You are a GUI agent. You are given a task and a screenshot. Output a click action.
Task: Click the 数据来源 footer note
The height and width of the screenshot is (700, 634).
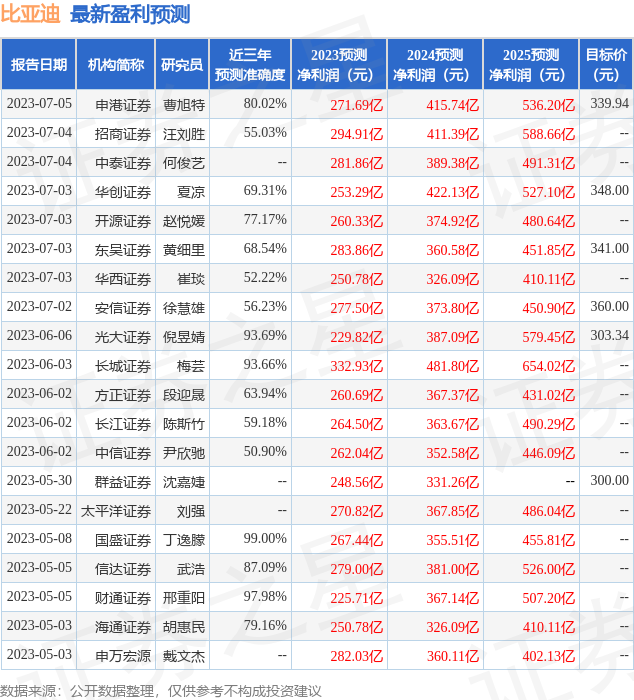(x=161, y=691)
